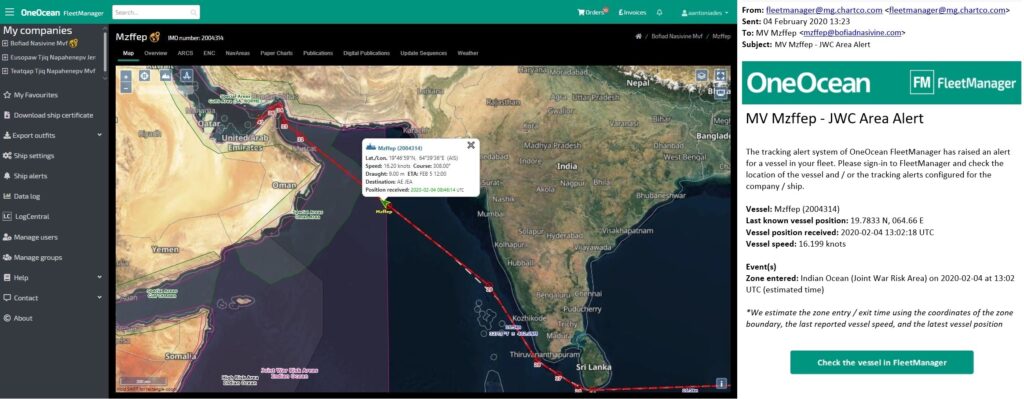
Task: Open the notifications bell
Action: pos(660,12)
